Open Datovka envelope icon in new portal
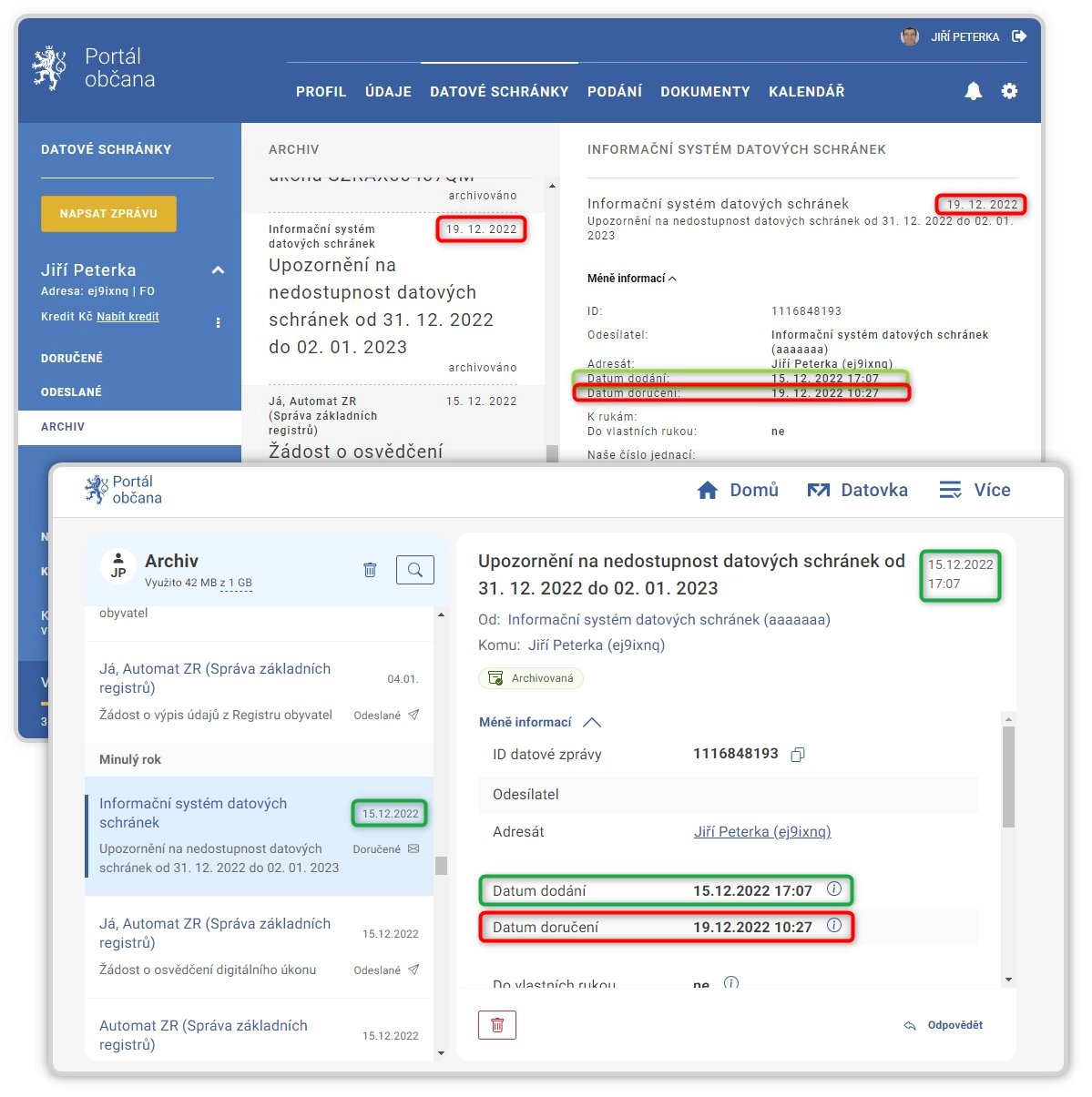This screenshot has width=1092, height=1097. (819, 491)
